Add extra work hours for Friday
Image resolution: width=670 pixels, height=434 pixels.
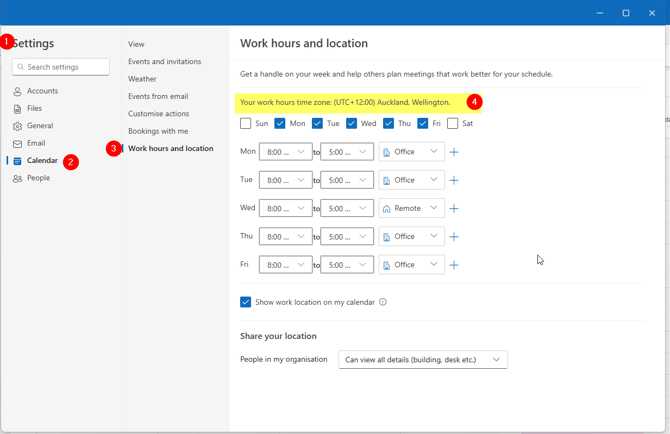[x=454, y=265]
